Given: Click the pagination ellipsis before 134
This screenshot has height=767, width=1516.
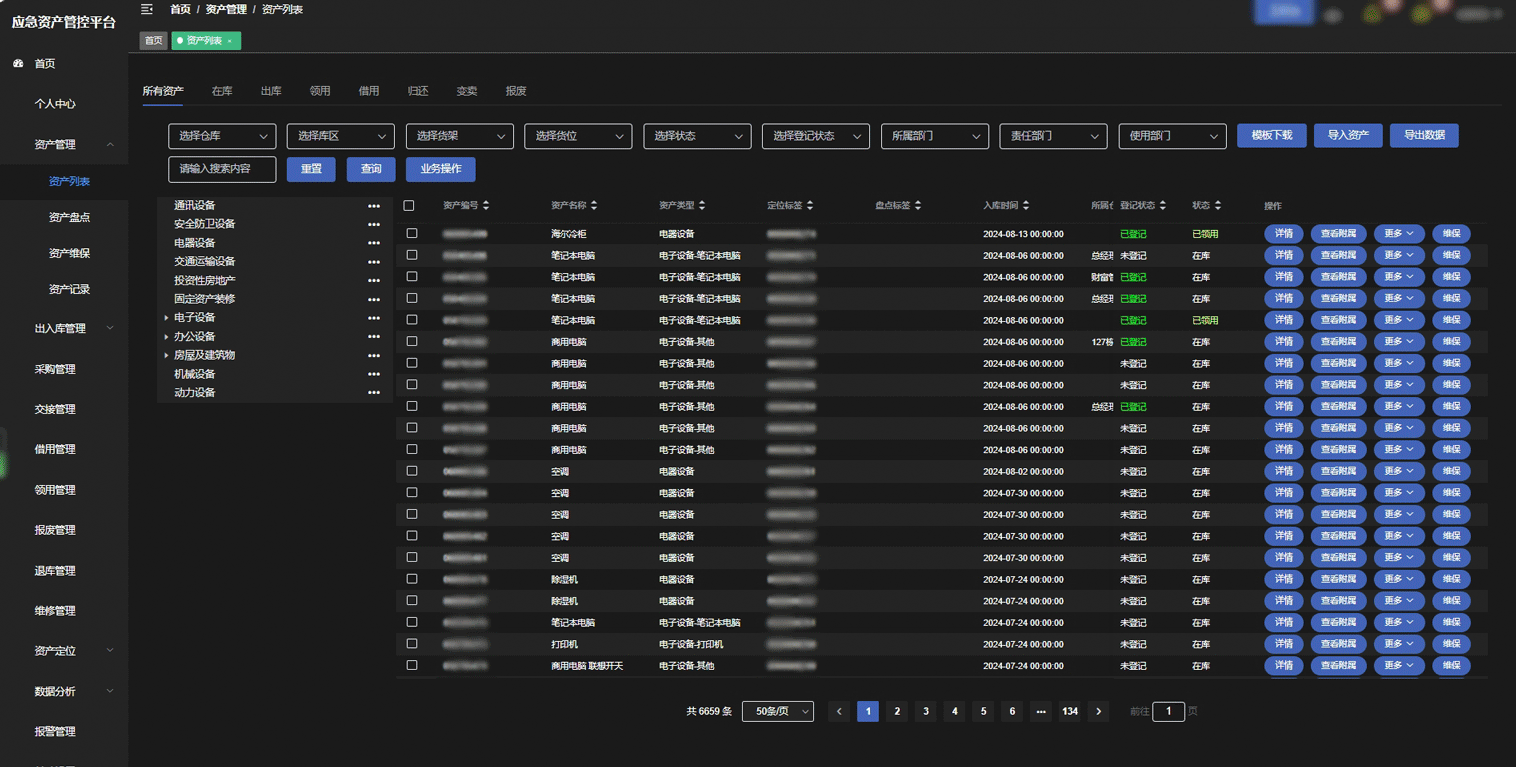Looking at the screenshot, I should (1041, 711).
